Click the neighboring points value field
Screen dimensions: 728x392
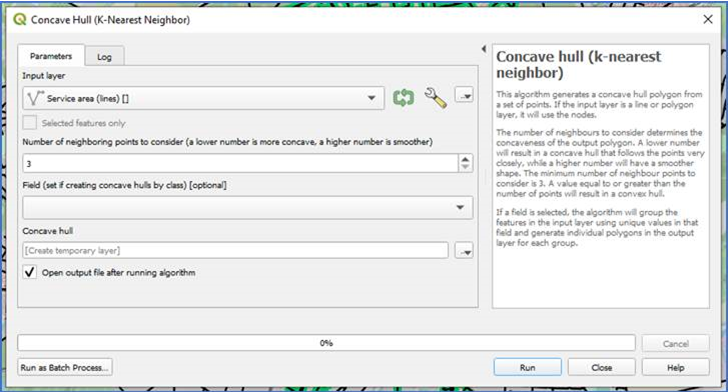point(240,163)
